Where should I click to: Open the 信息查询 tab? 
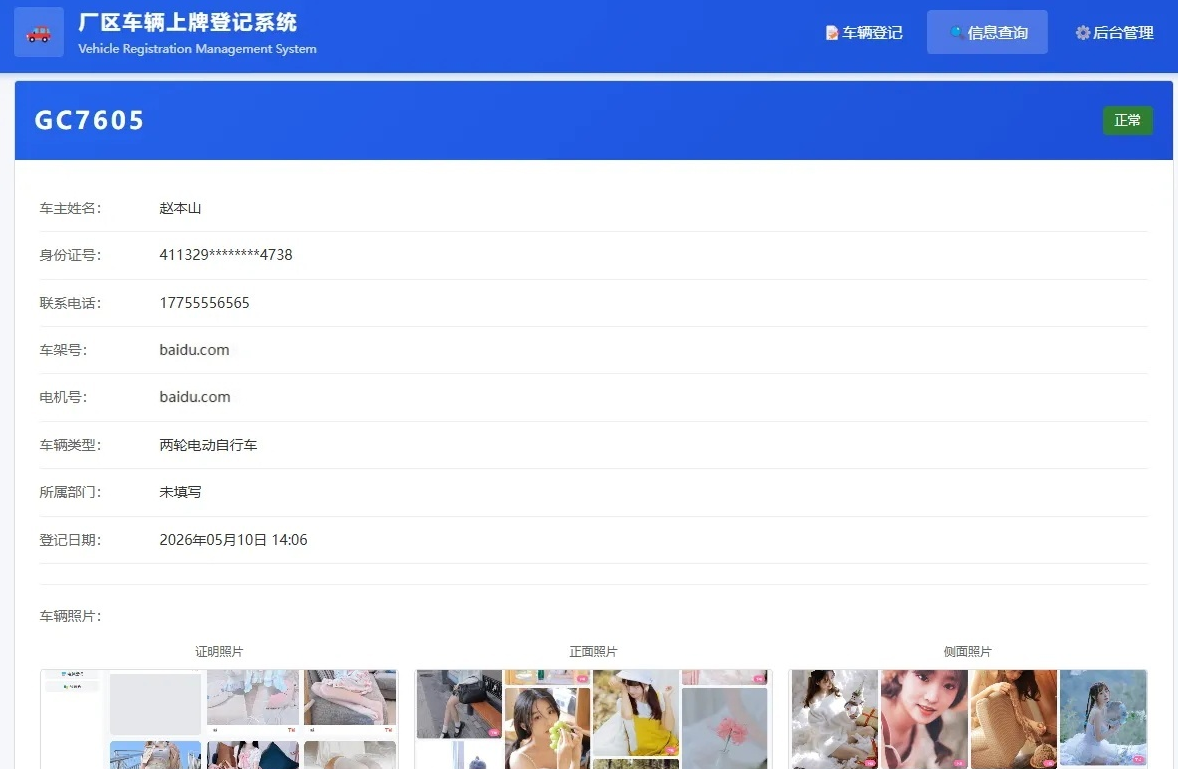(987, 32)
